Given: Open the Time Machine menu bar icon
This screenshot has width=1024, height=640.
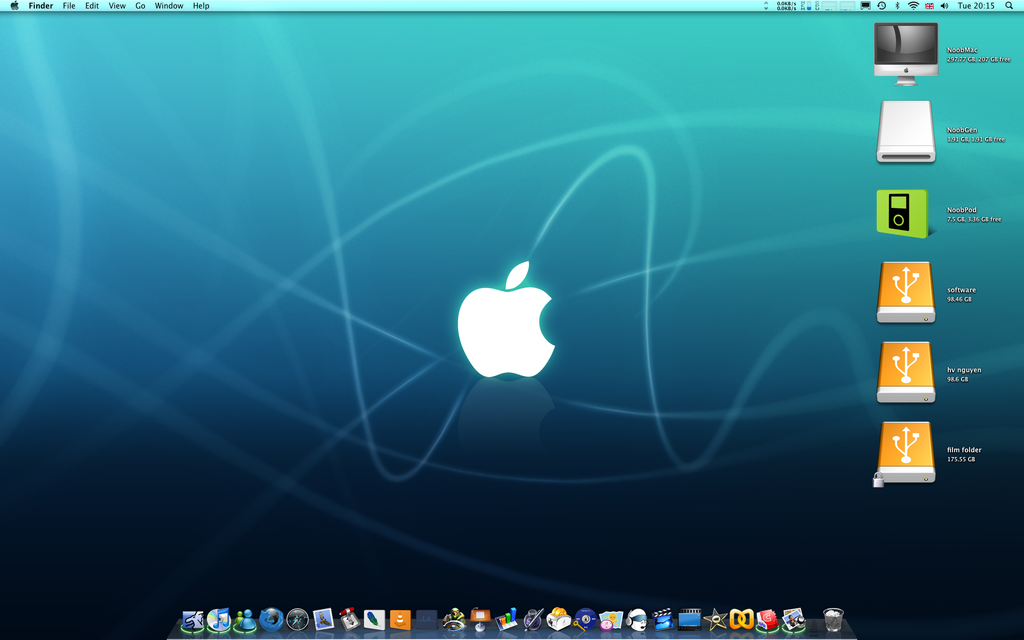Looking at the screenshot, I should click(x=882, y=6).
